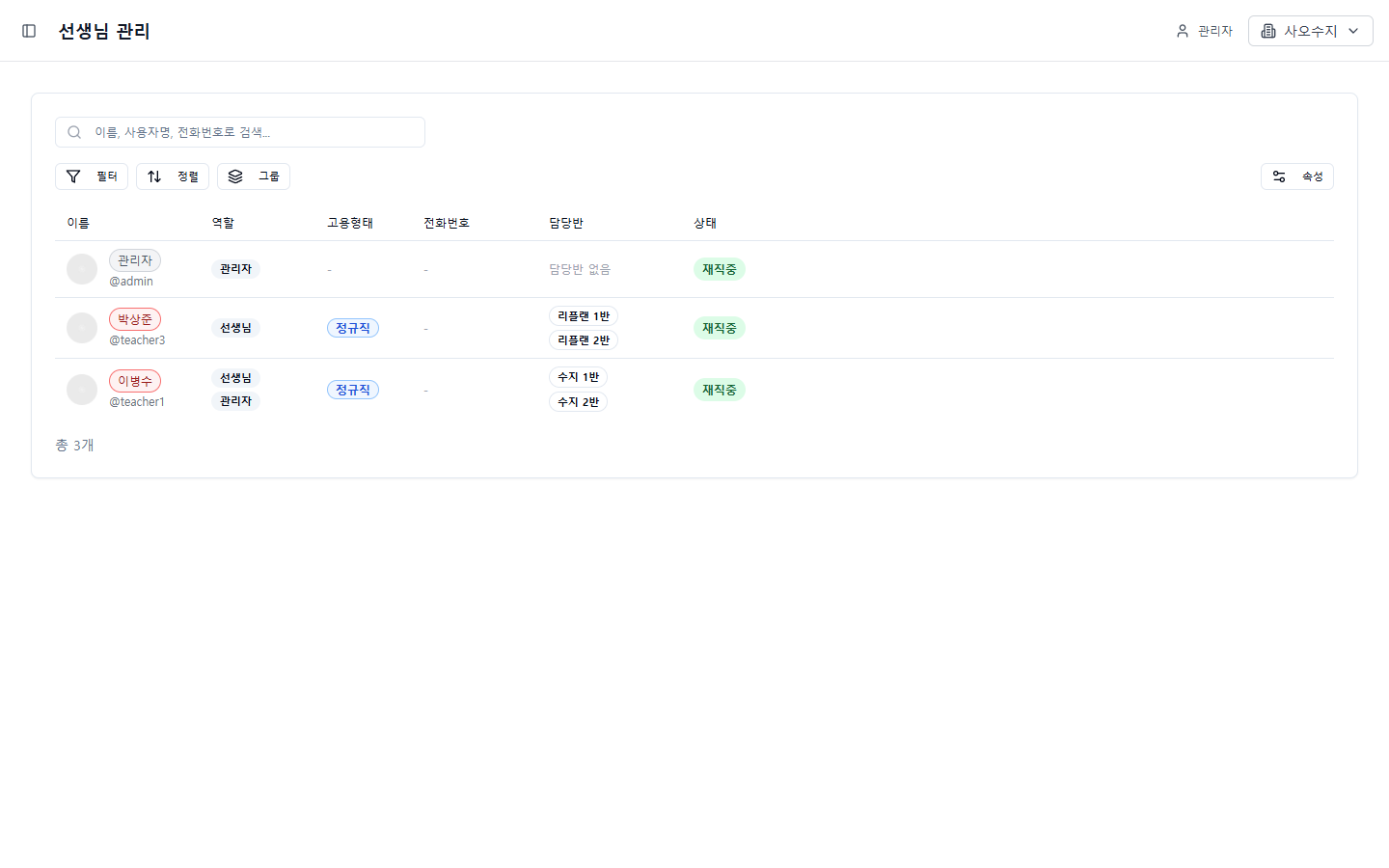Image resolution: width=1389 pixels, height=868 pixels.
Task: Open the 이병수 teacher name tag
Action: click(135, 381)
